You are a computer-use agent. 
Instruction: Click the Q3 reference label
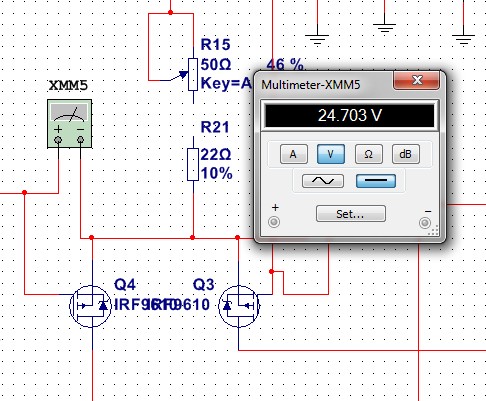point(203,285)
